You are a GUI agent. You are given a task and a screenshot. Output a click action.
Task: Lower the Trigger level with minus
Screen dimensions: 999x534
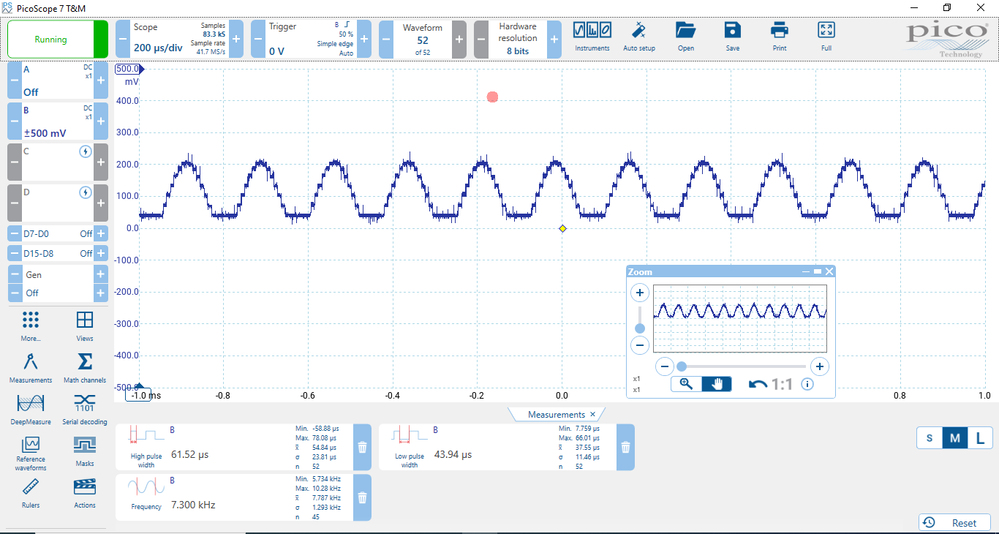(x=258, y=39)
